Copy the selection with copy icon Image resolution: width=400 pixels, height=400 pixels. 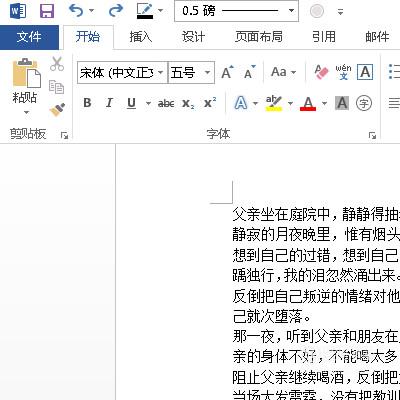point(56,87)
